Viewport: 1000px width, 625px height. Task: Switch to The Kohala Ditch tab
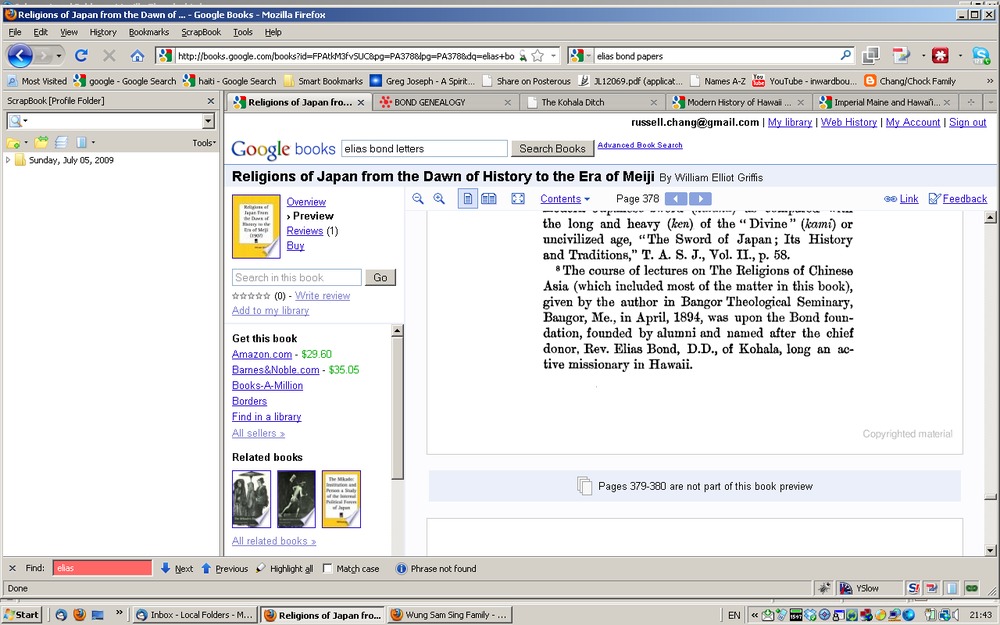(x=592, y=102)
